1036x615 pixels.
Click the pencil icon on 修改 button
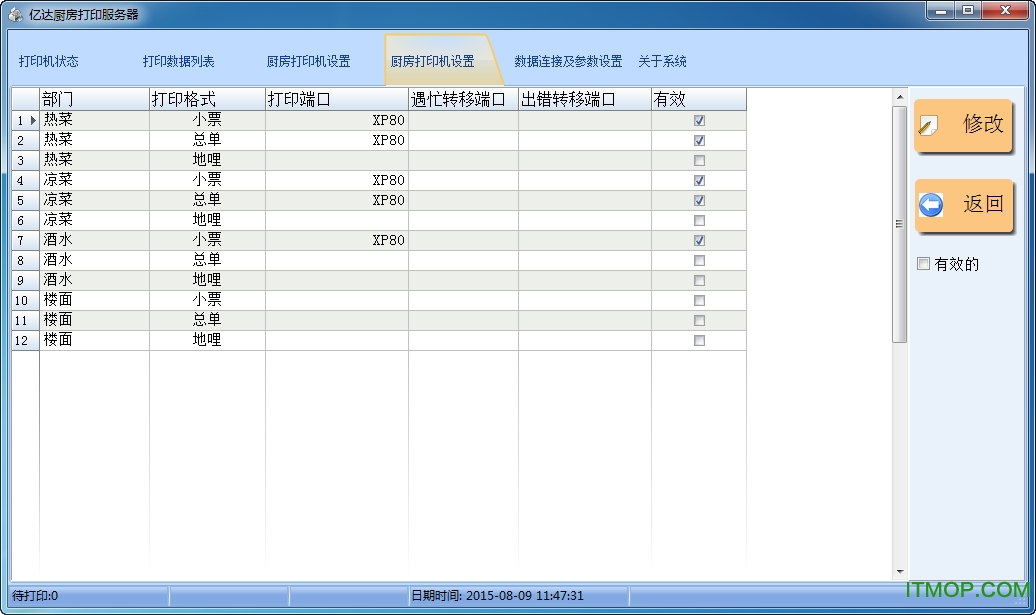point(928,126)
